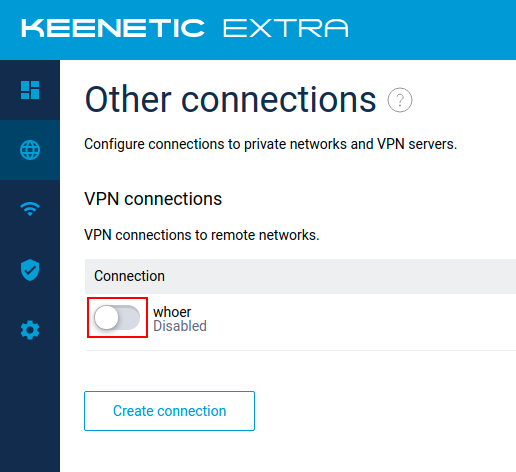
Task: Select the Internet globe icon in sidebar
Action: [x=30, y=150]
